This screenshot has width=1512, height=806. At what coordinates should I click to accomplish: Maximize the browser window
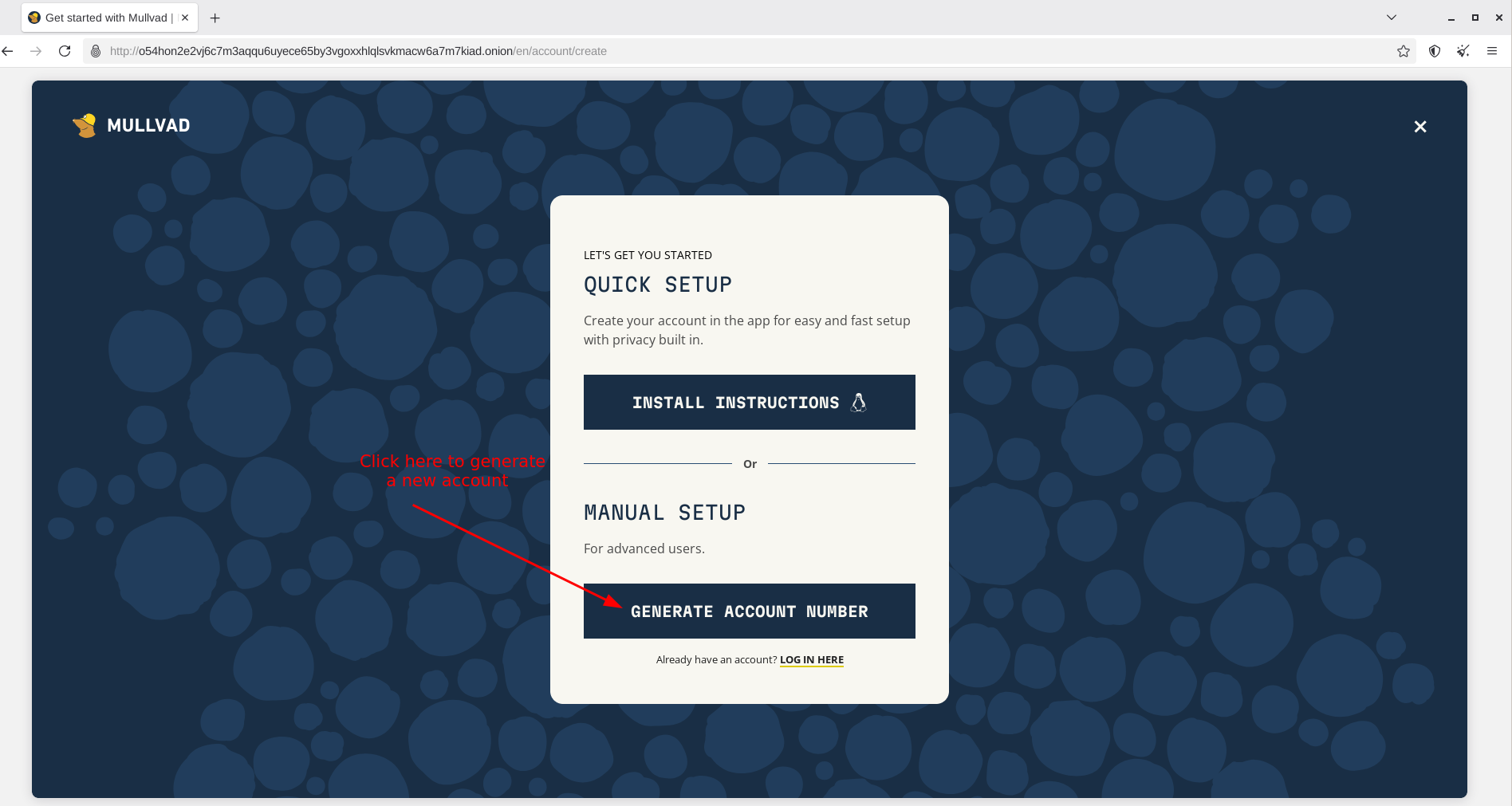pos(1475,18)
